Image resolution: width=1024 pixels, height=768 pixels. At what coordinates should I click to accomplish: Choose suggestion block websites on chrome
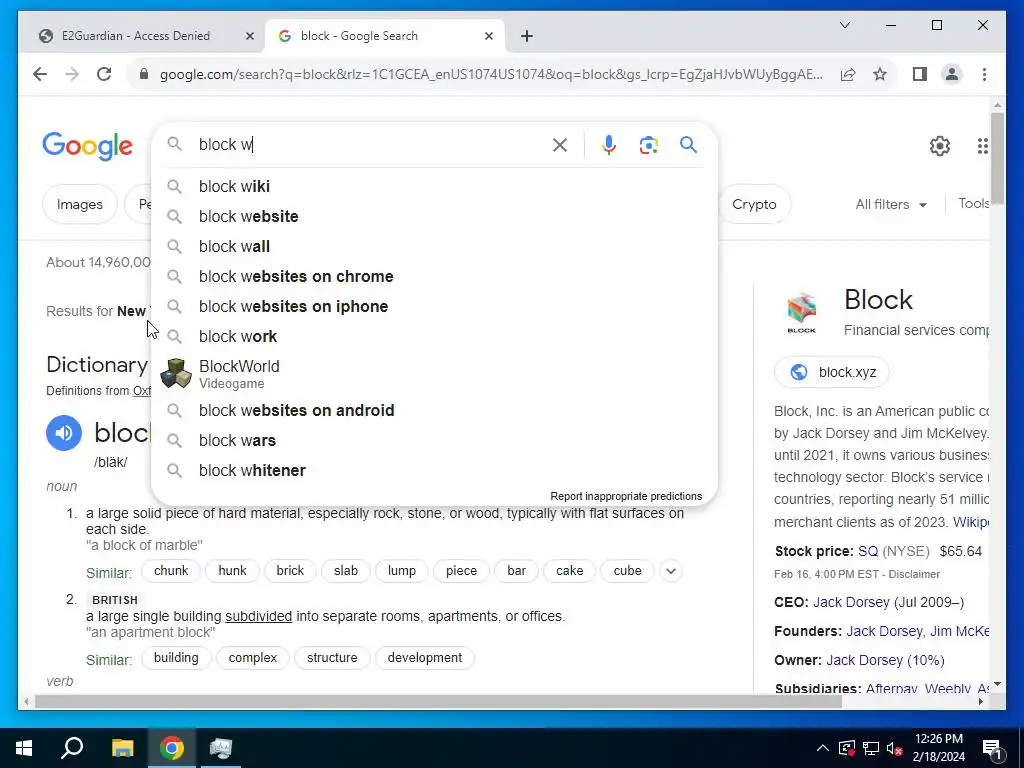click(434, 277)
